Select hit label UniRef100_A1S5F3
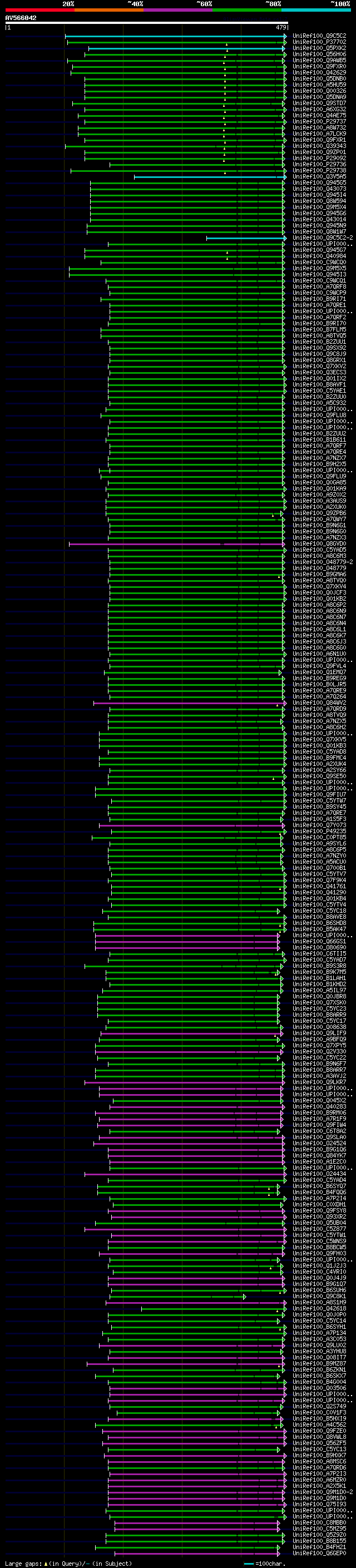 pos(319,819)
